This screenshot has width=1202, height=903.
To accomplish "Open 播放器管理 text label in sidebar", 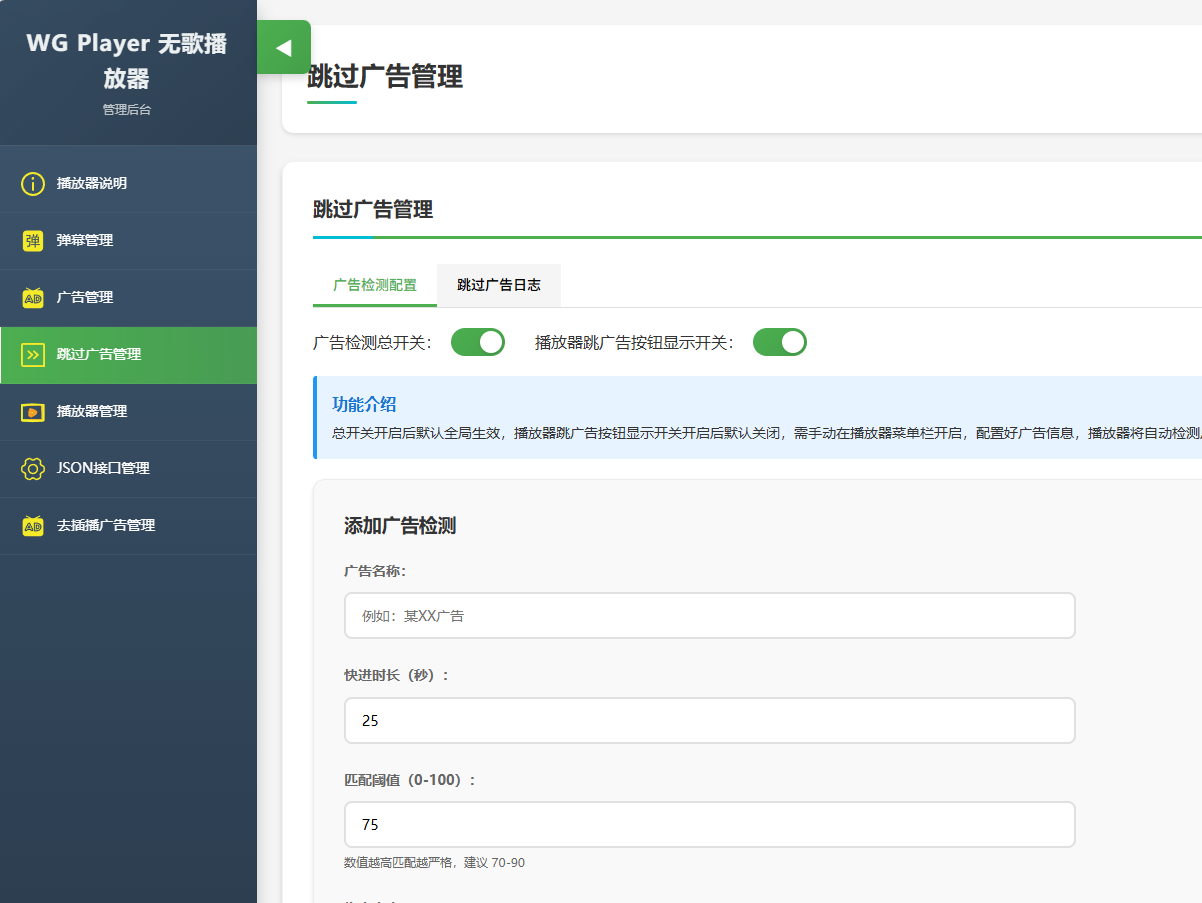I will (x=92, y=412).
